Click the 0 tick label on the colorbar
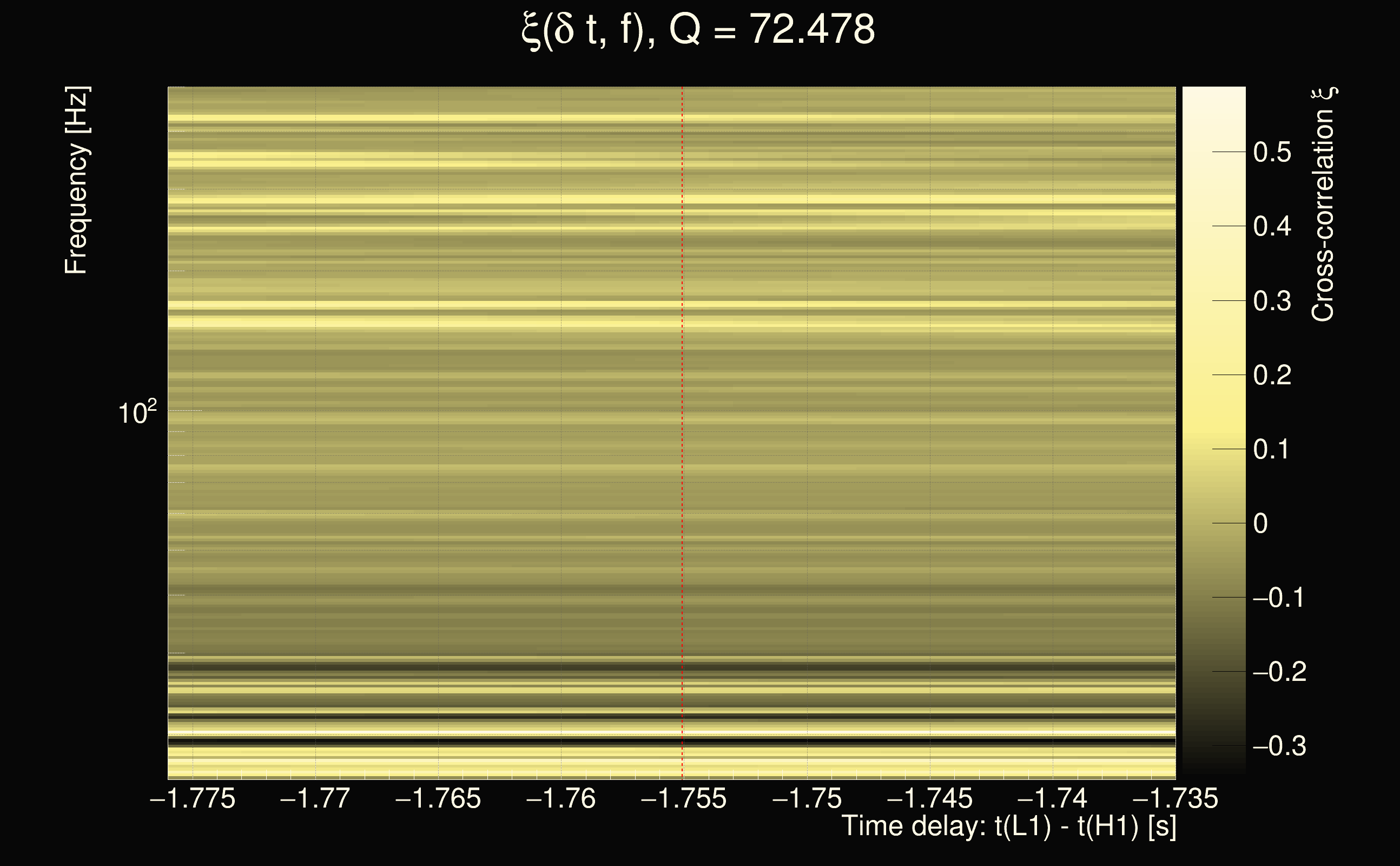Image resolution: width=1400 pixels, height=866 pixels. [1260, 523]
